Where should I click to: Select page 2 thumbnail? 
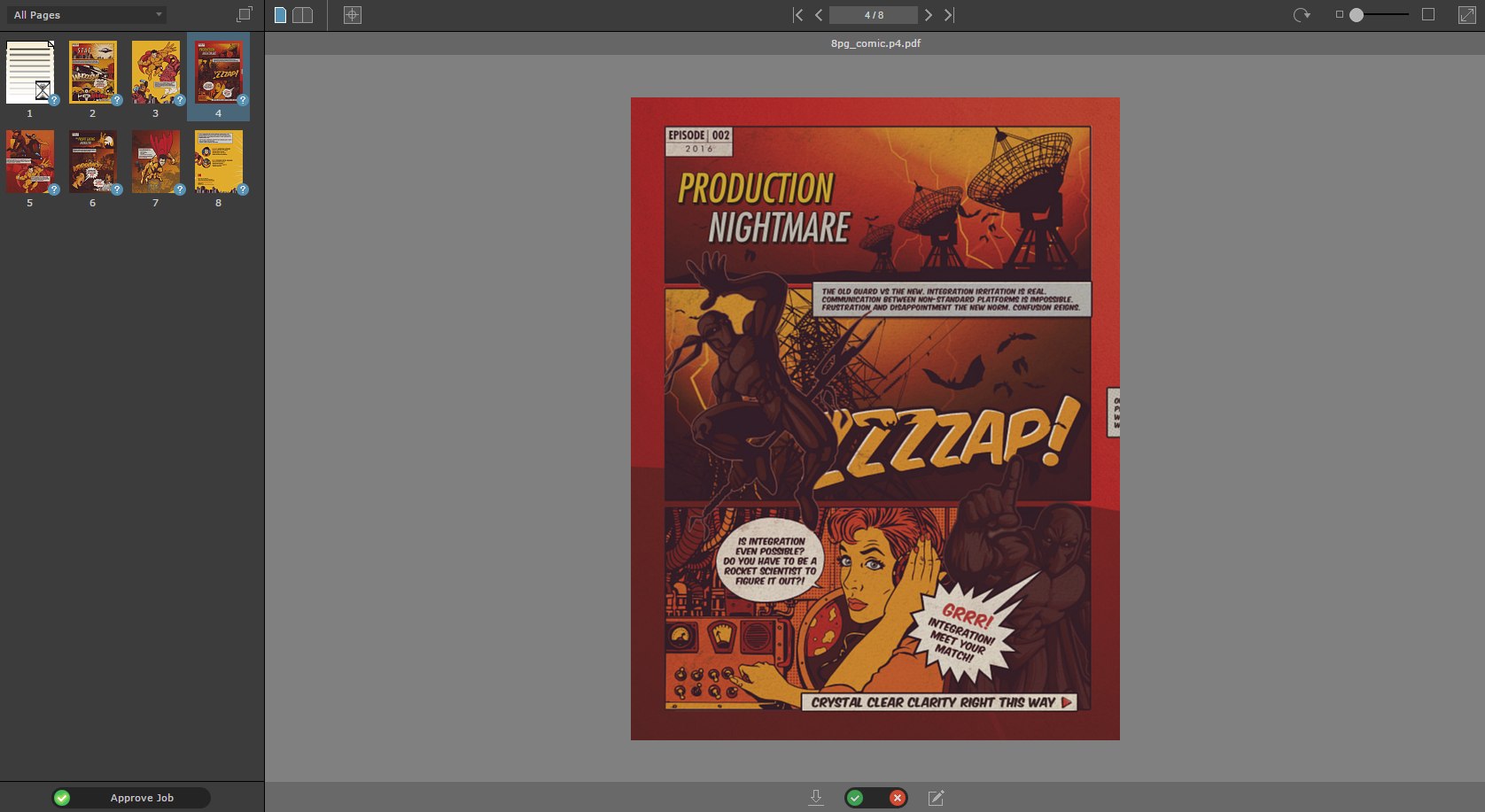(93, 73)
